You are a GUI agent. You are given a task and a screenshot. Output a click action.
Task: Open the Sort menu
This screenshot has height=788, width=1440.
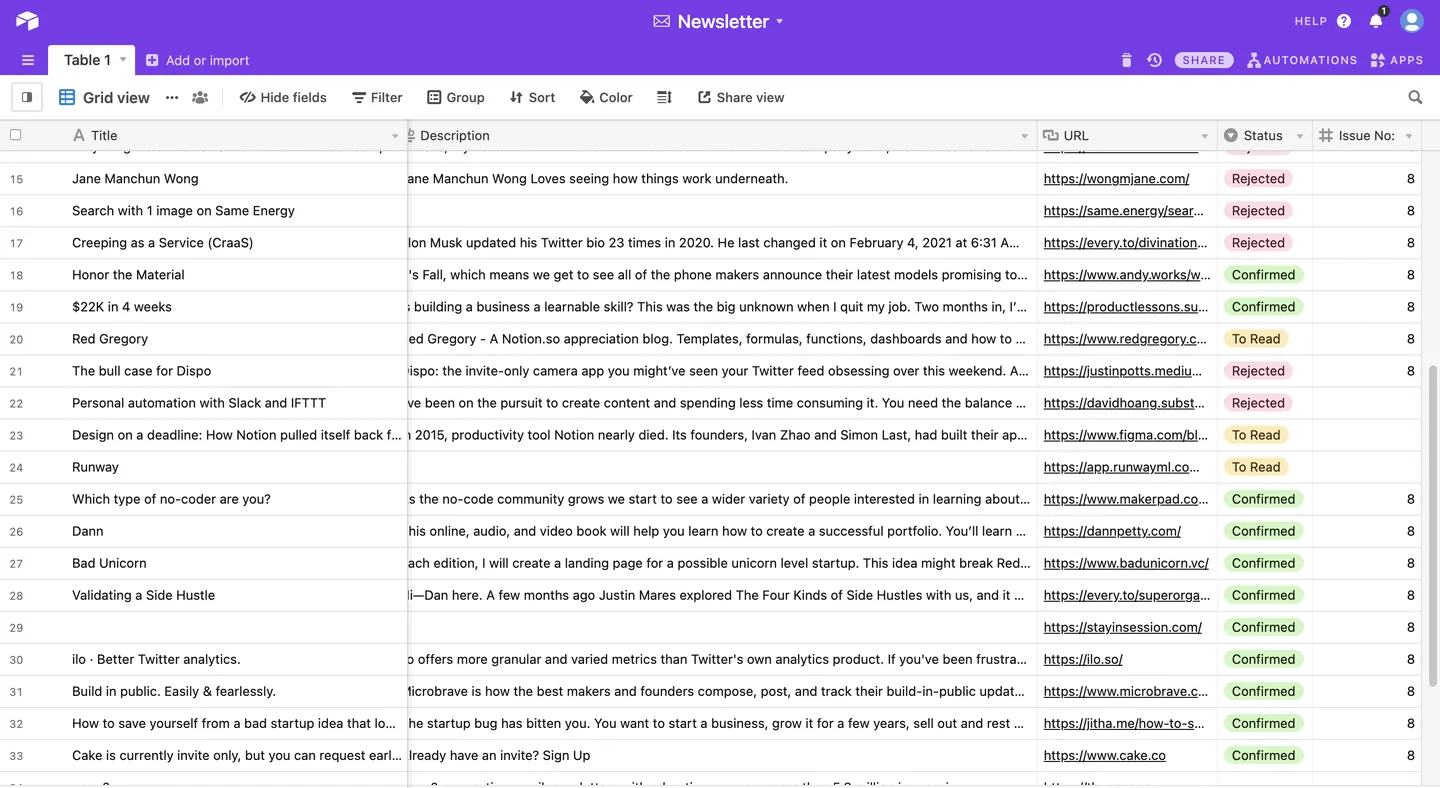[x=532, y=97]
